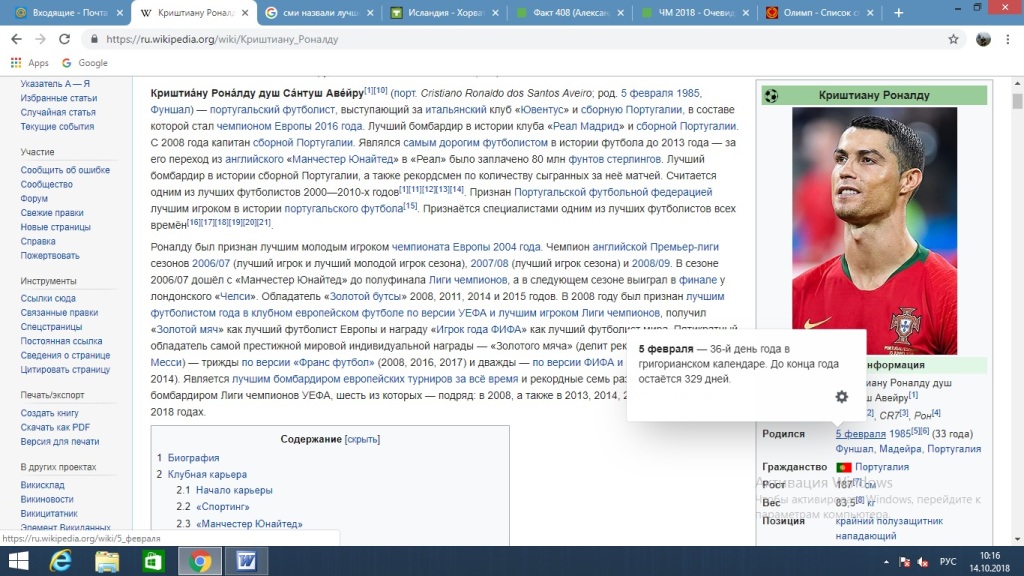The width and height of the screenshot is (1024, 576).
Task: Open sidebar link Скачать как PDF
Action: [56, 427]
